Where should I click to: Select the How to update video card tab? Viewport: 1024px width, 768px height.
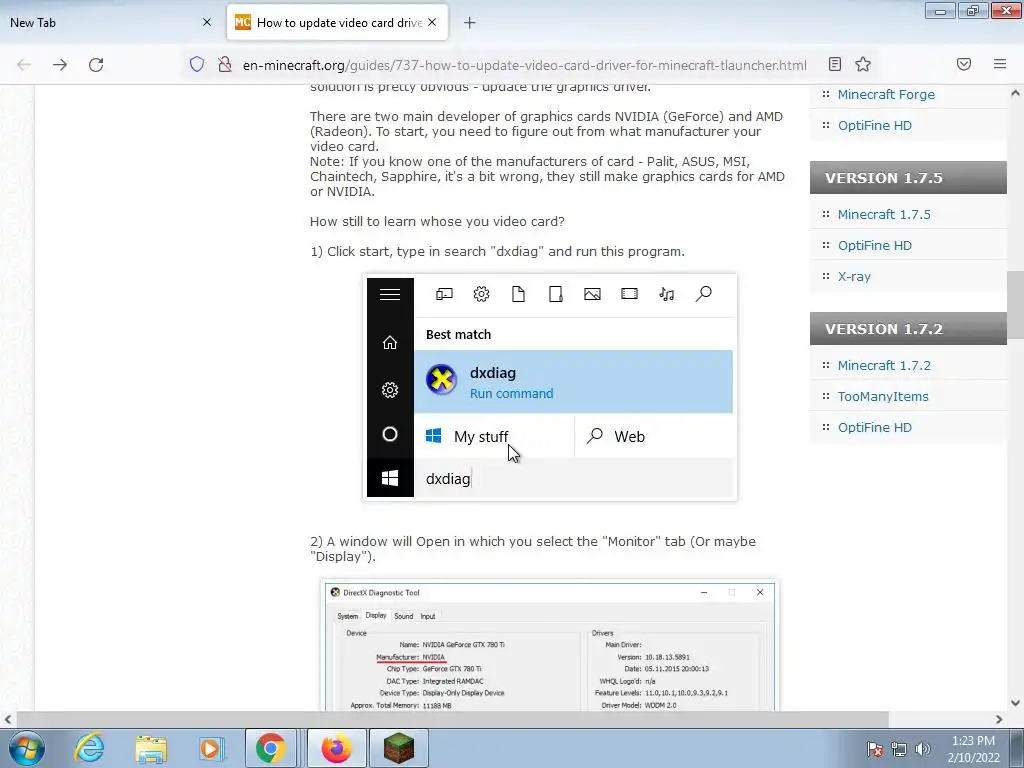[337, 22]
